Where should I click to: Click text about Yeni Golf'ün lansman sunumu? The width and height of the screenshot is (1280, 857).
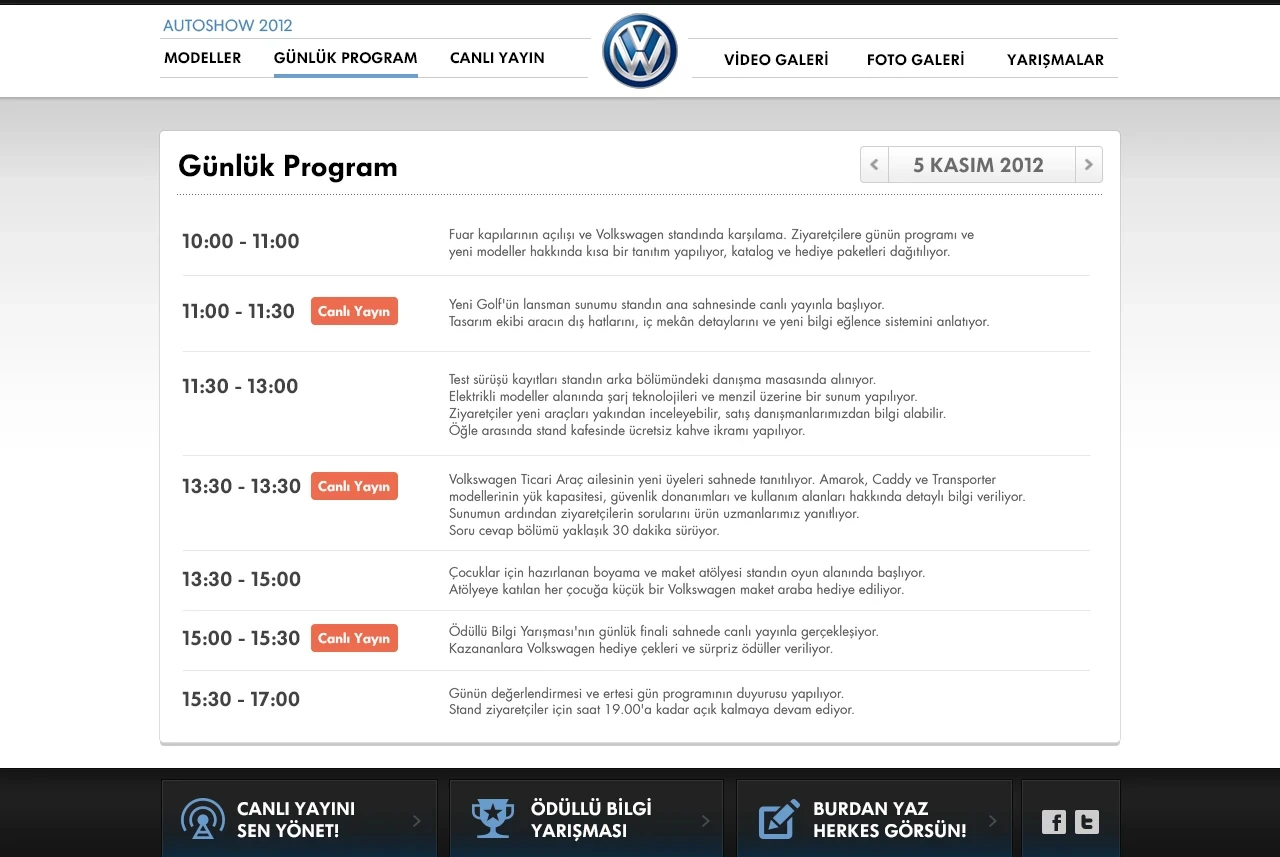click(x=719, y=313)
